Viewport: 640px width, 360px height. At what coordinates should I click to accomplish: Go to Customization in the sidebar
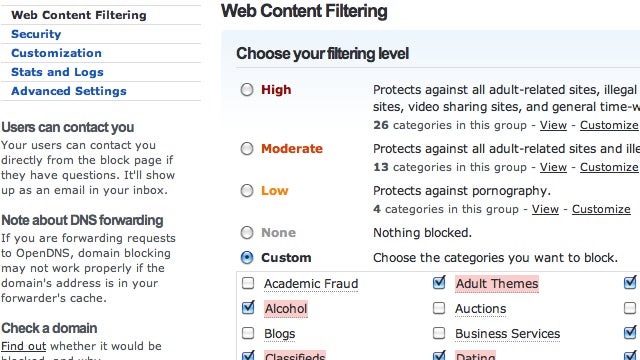tap(56, 53)
